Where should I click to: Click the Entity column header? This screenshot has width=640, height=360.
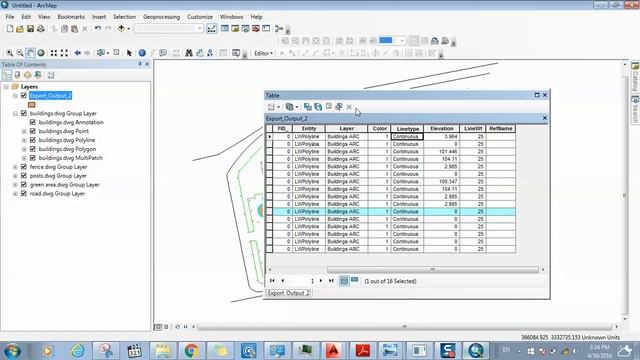[309, 129]
